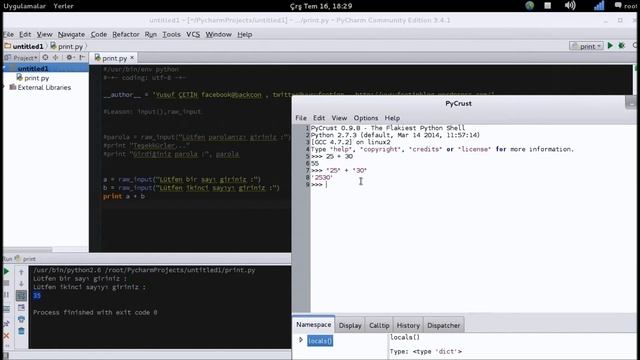Open the PyCharm Run menu

click(151, 34)
